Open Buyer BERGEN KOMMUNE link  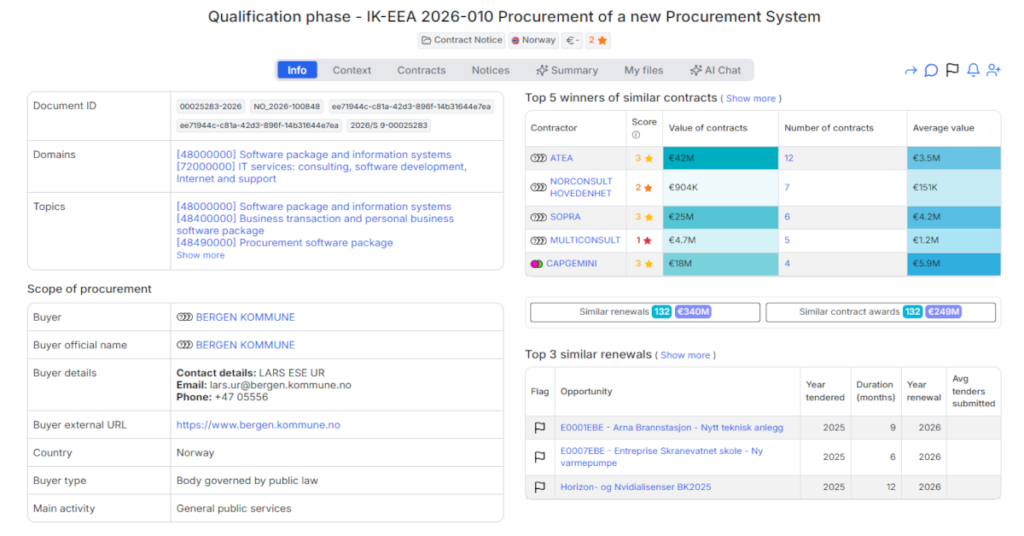(x=246, y=317)
